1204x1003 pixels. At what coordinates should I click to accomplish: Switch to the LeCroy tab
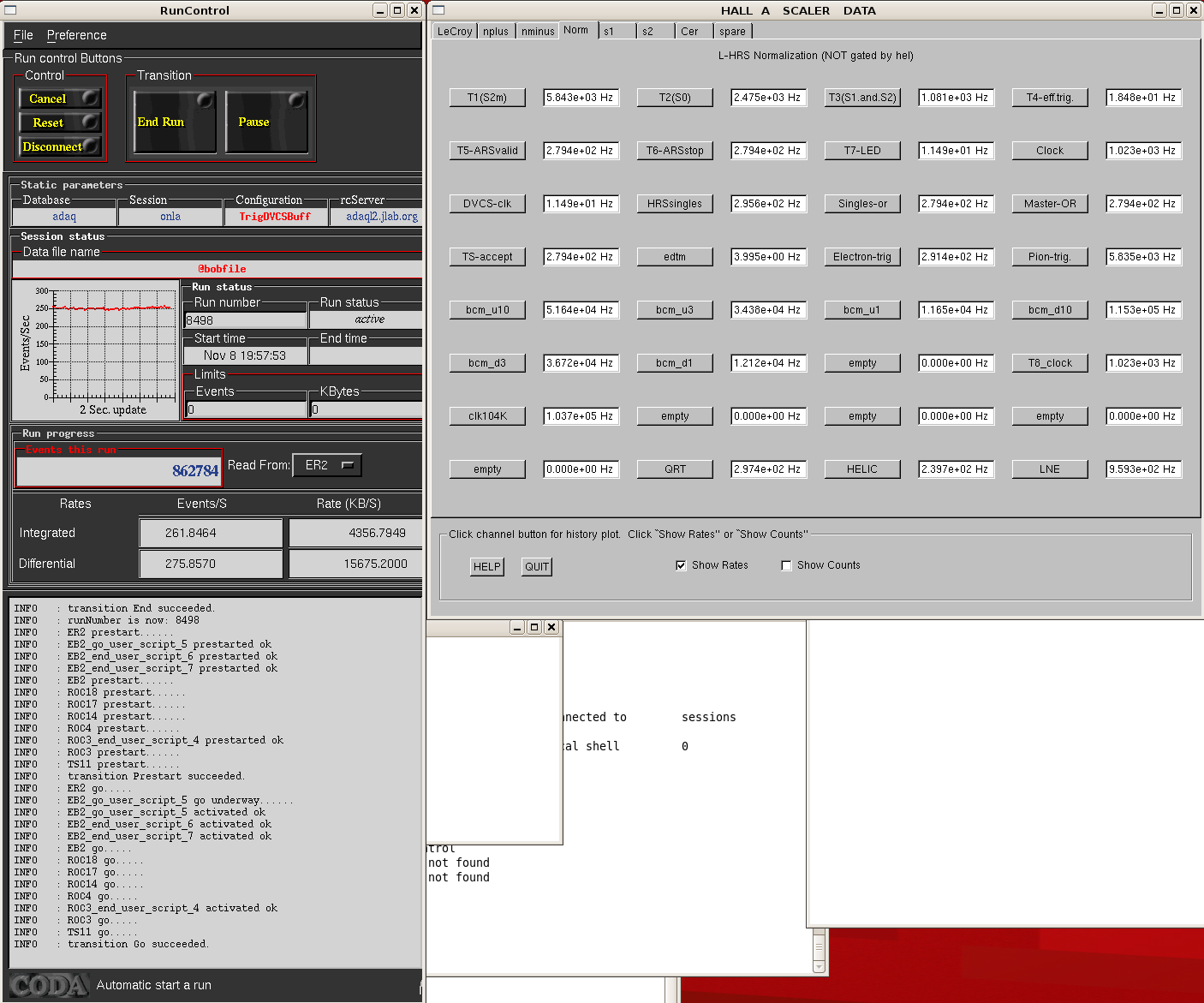point(455,31)
